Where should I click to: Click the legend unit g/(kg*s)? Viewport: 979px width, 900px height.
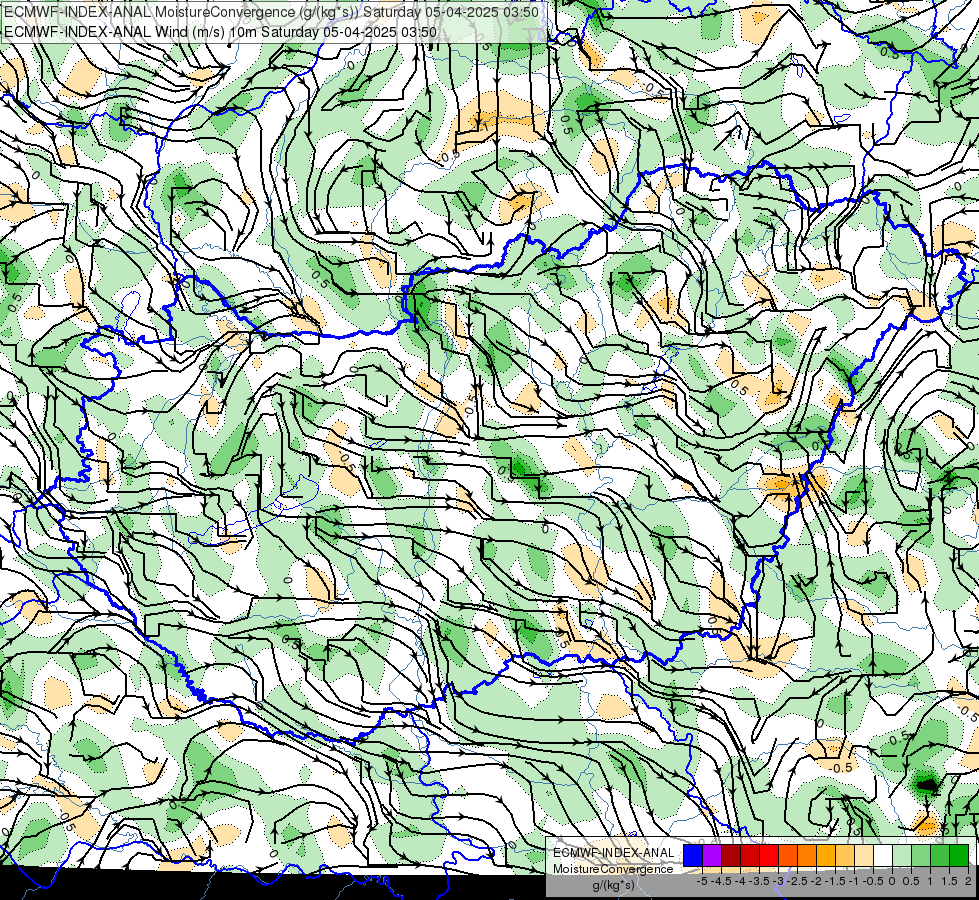614,885
